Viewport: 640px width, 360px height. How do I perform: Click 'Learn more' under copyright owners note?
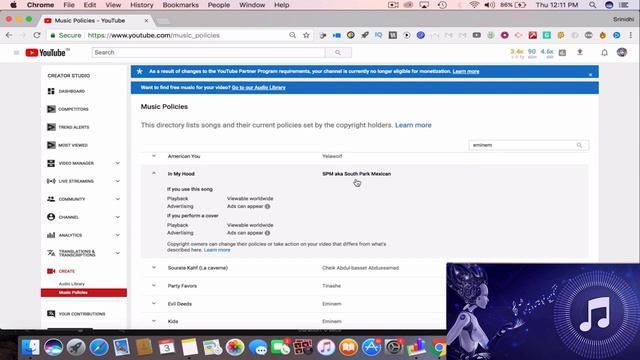point(217,250)
